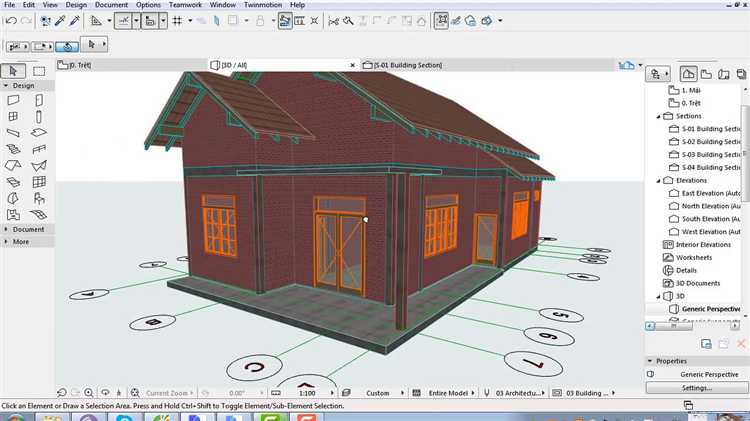Collapse the Sections tree folder
This screenshot has width=750, height=421.
pyautogui.click(x=659, y=116)
